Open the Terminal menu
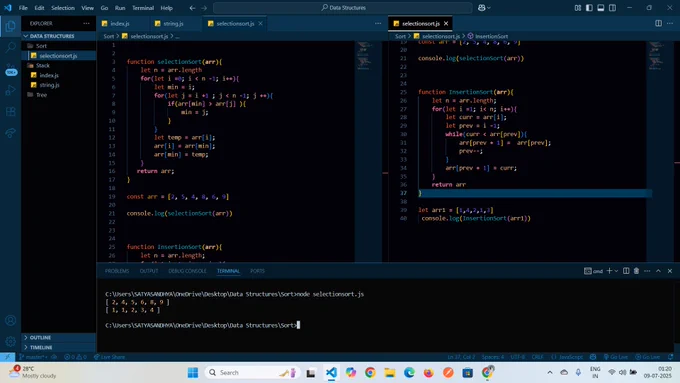Image resolution: width=680 pixels, height=383 pixels. coord(143,8)
